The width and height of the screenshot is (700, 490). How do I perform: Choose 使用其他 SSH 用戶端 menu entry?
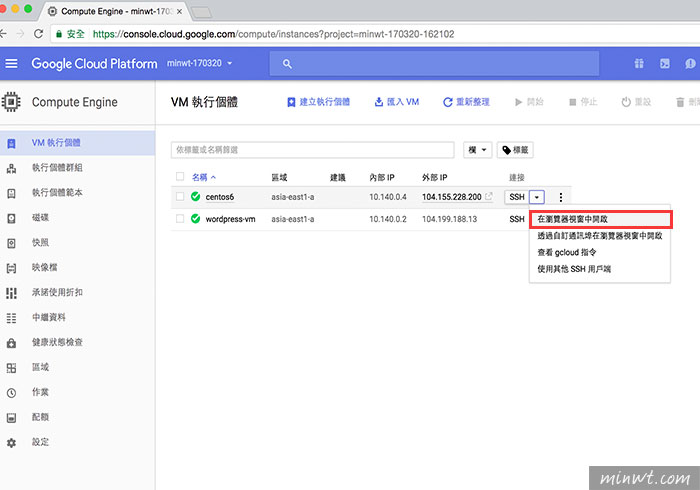(x=574, y=269)
